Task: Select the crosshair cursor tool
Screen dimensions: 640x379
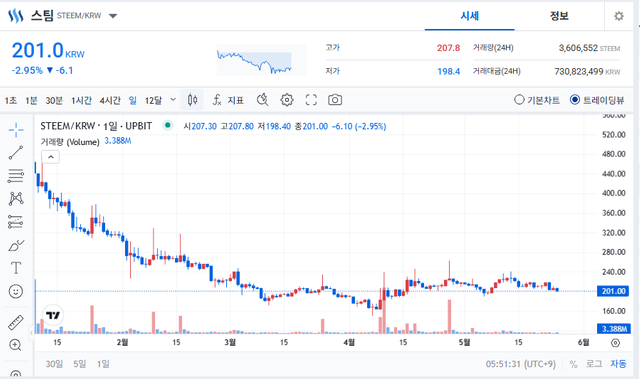Action: tap(16, 130)
